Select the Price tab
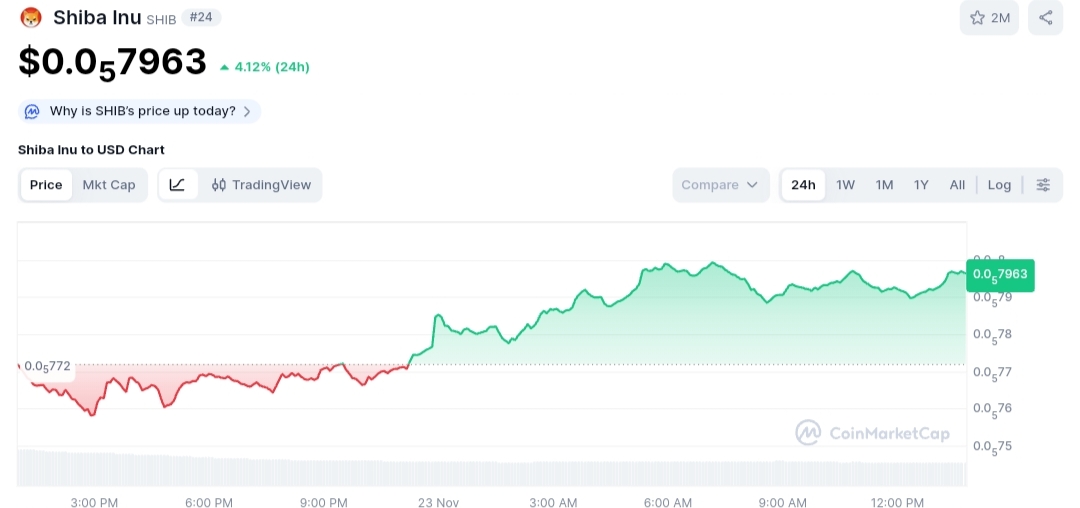 [x=46, y=184]
